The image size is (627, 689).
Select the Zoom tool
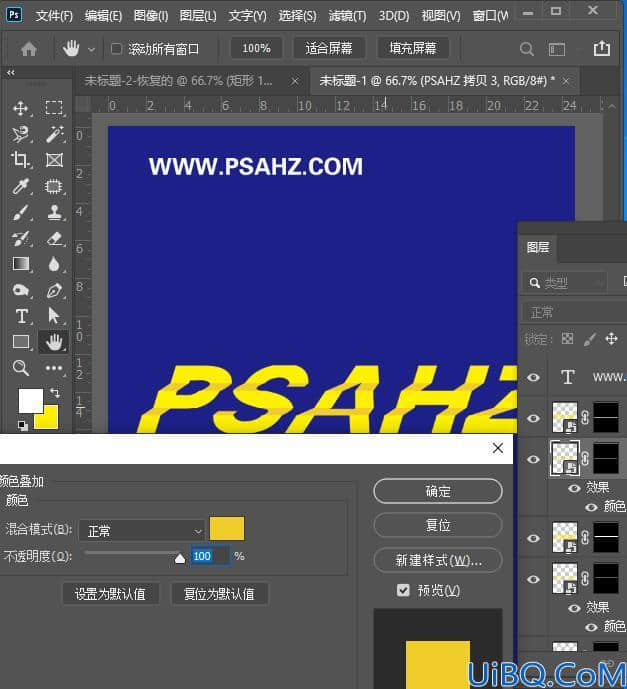tap(21, 368)
